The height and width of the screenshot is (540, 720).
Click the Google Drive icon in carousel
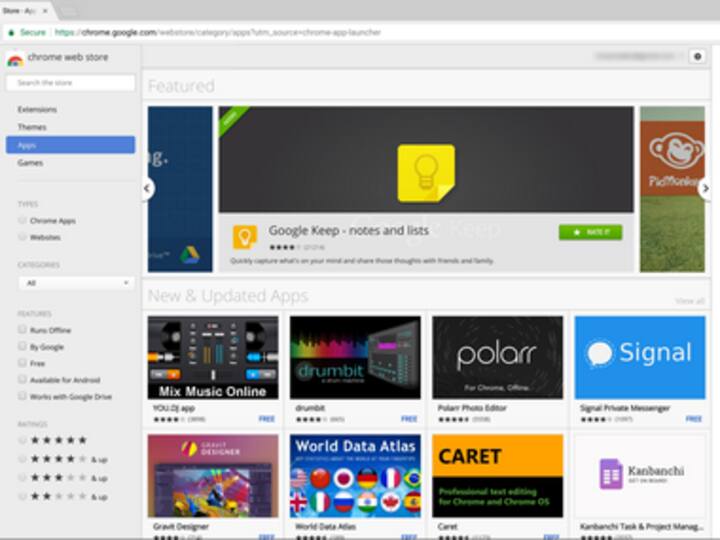[x=189, y=256]
